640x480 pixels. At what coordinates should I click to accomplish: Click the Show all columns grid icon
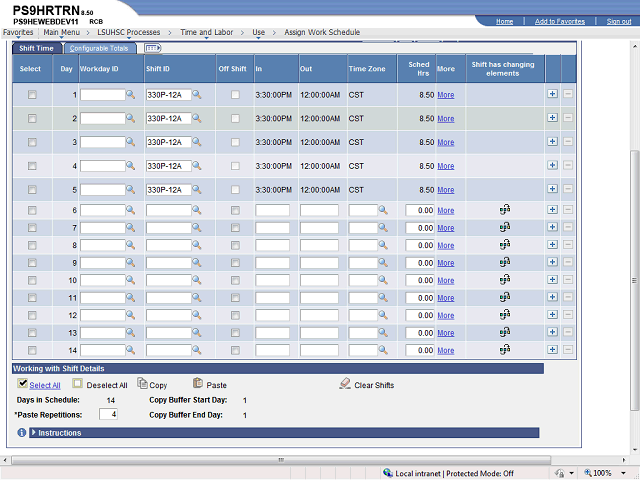coord(153,48)
